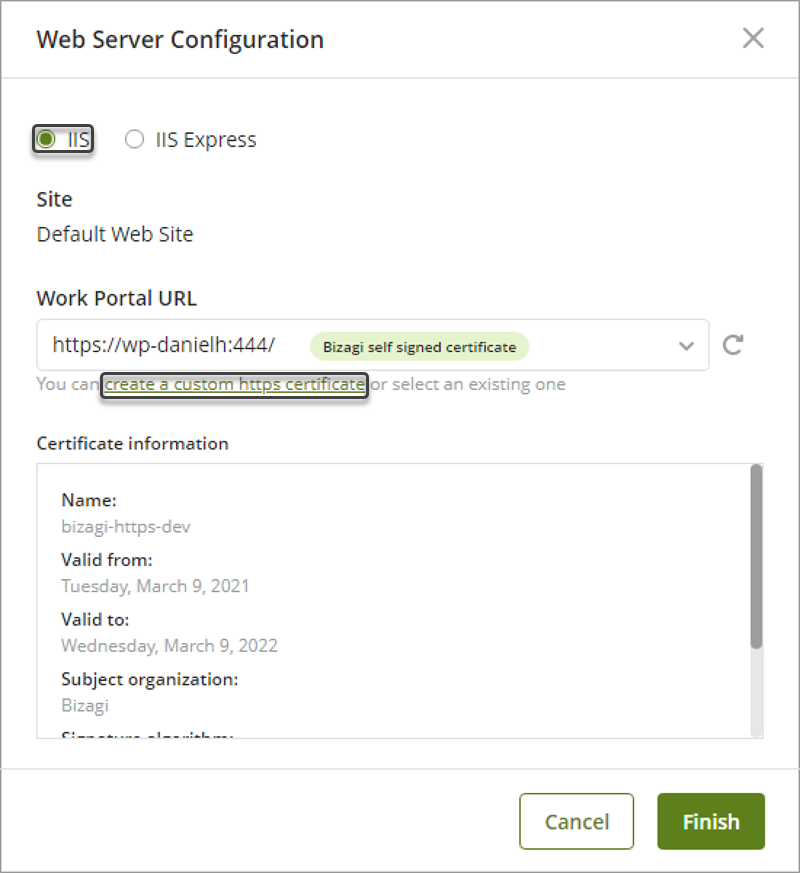
Task: Click the Web Server Configuration title
Action: click(180, 40)
